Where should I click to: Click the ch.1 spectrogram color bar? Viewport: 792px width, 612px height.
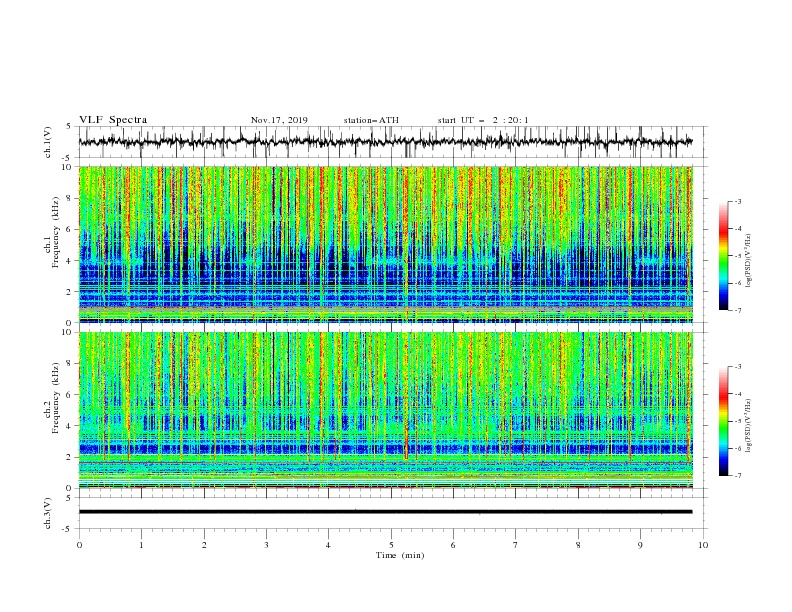pos(723,256)
